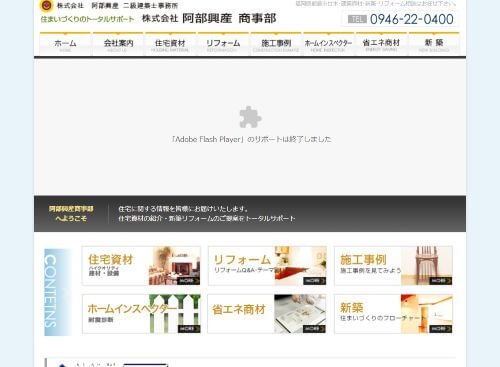Image resolution: width=500 pixels, height=367 pixels.
Task: Click the Adobe Flash Player support-ended message
Action: click(x=252, y=139)
